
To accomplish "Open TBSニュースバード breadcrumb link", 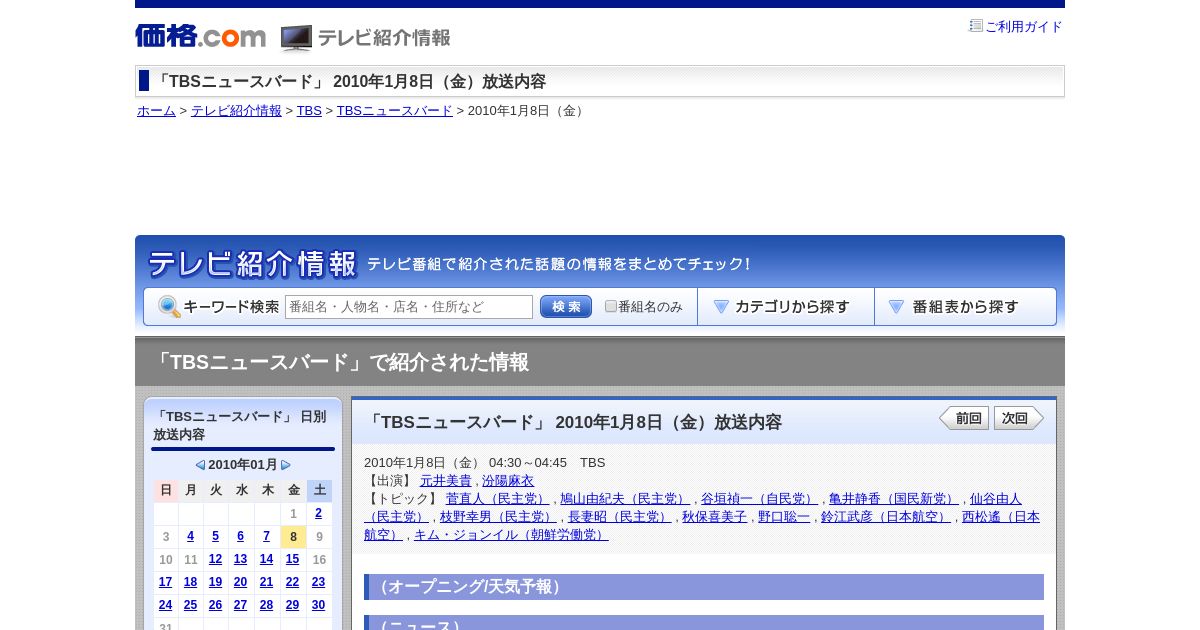I will click(395, 111).
